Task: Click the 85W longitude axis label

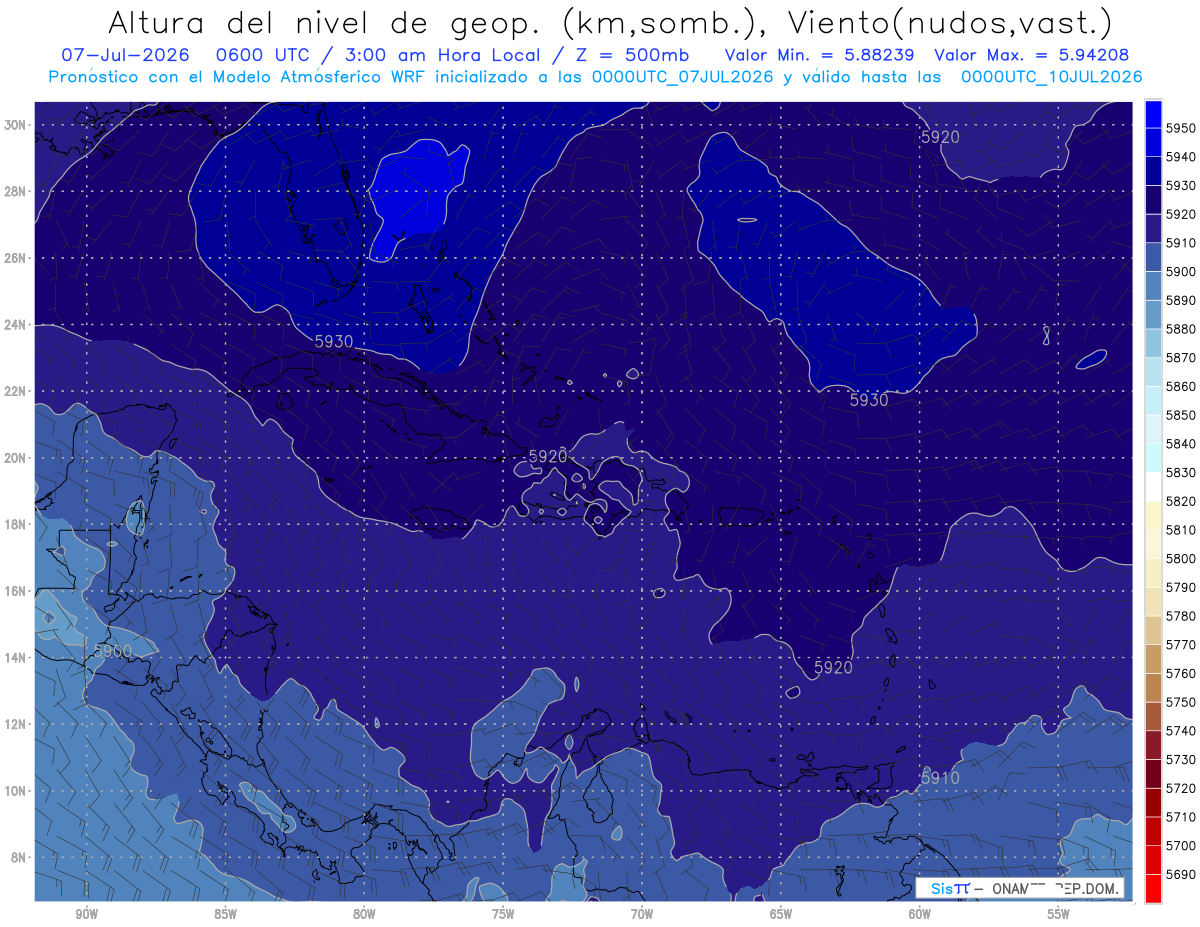Action: coord(225,914)
